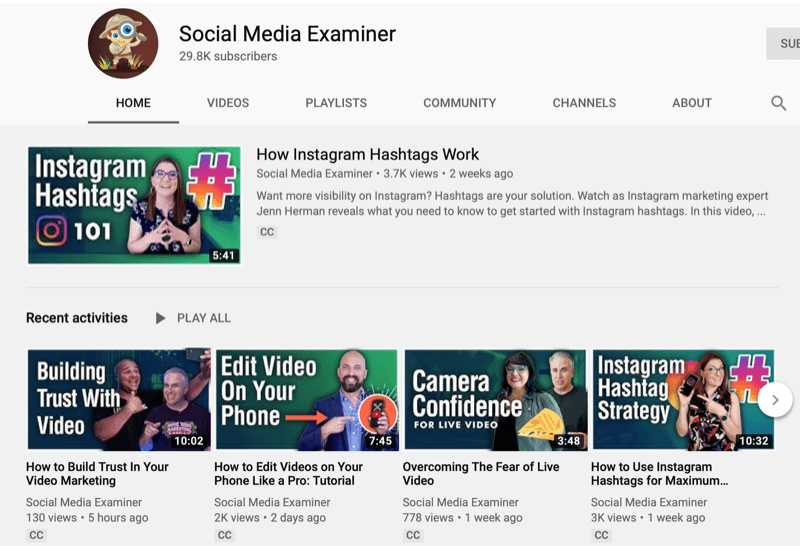Click the partially visible Subscribe button

pyautogui.click(x=783, y=43)
